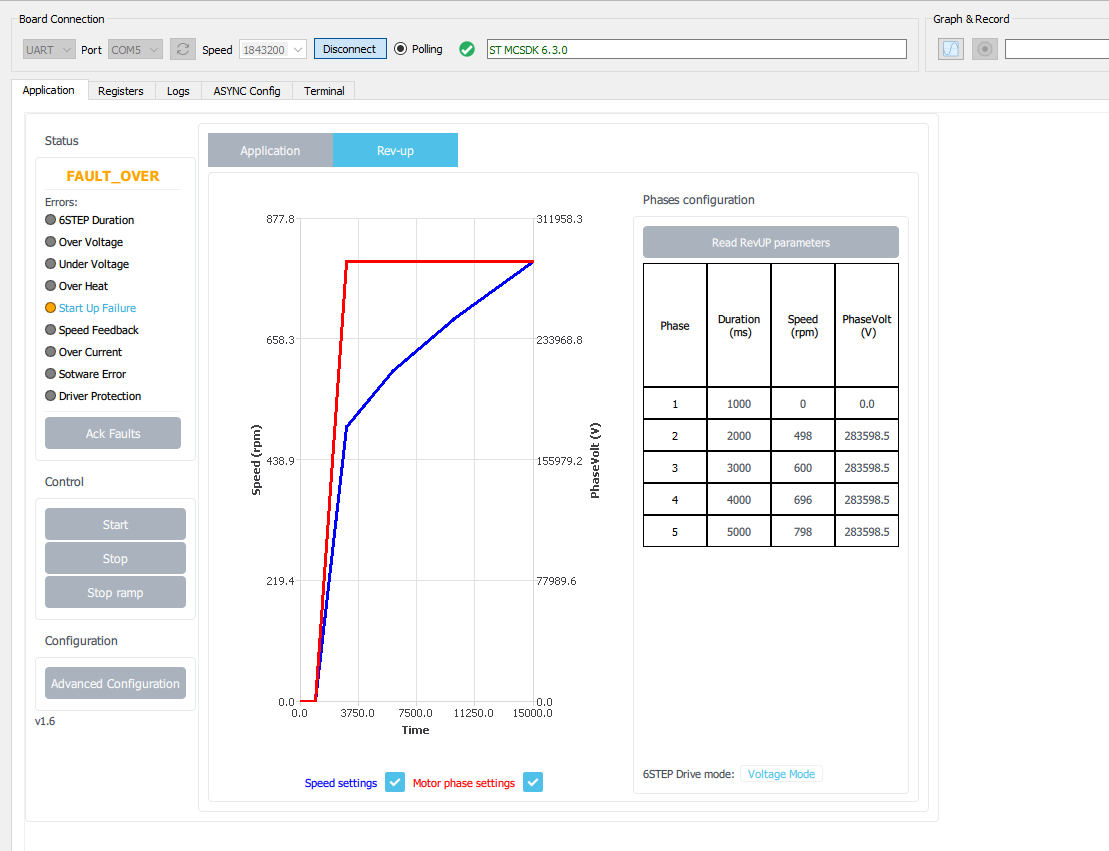1109x851 pixels.
Task: Click the Voltage Mode drive mode label
Action: [781, 773]
